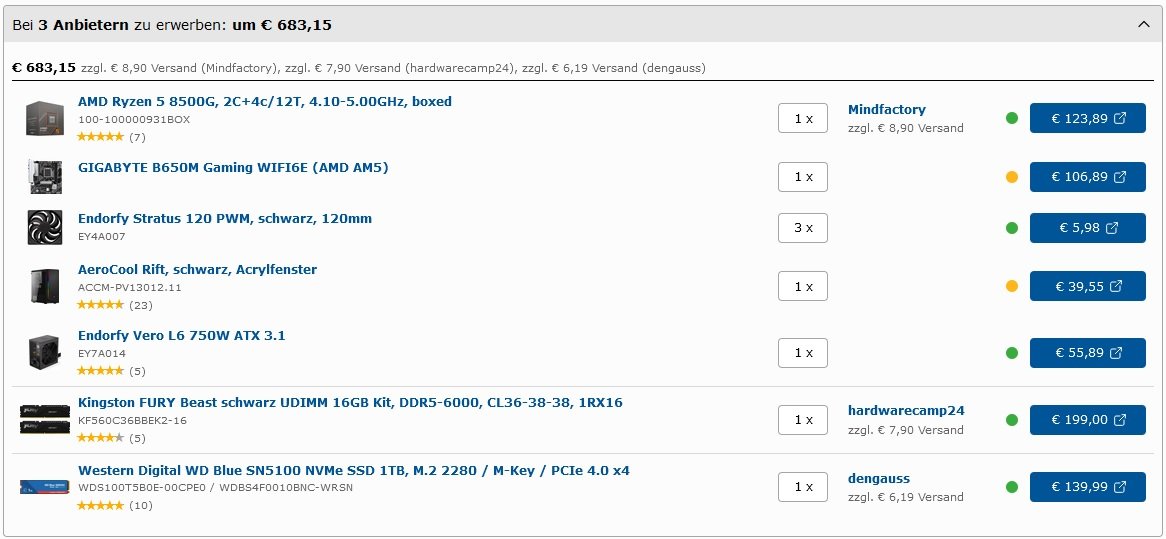Click star rating (5) of Endorfy Vero L6
Image resolution: width=1166 pixels, height=539 pixels.
[112, 371]
